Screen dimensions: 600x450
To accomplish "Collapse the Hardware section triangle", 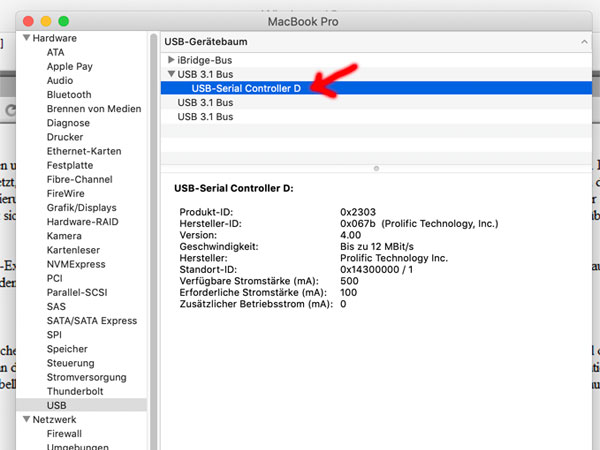I will [x=26, y=38].
